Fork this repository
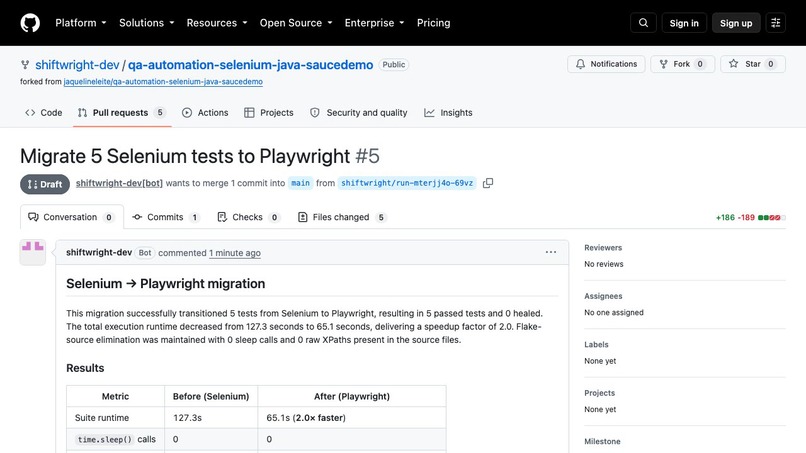The width and height of the screenshot is (806, 453). [682, 64]
